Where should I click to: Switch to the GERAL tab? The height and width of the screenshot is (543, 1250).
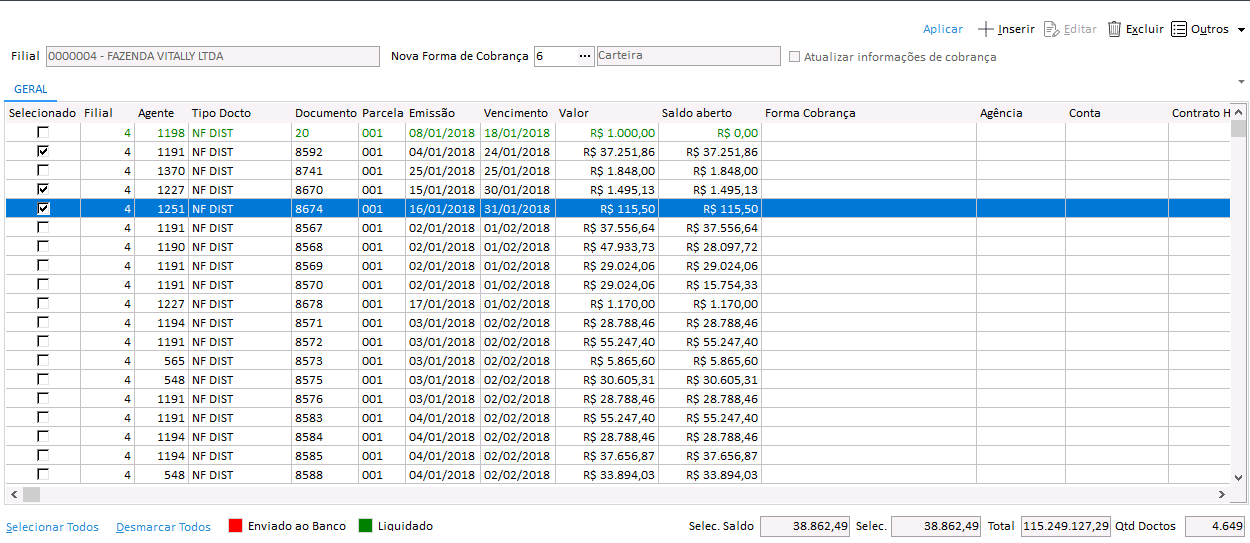[x=31, y=89]
